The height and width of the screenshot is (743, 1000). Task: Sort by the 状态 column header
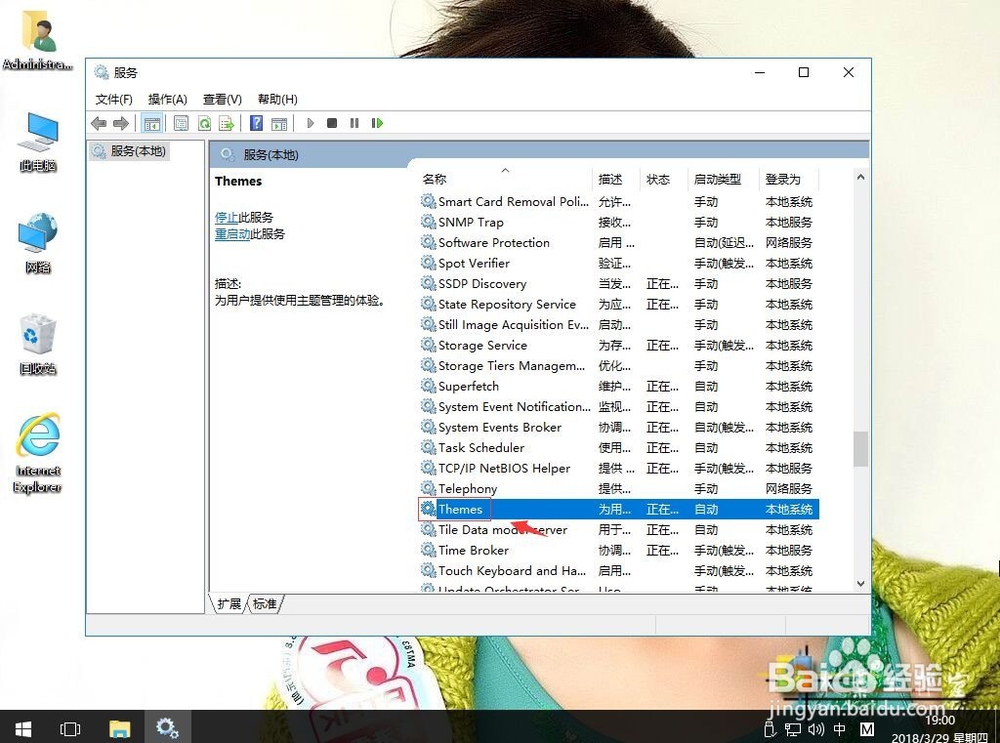(x=664, y=179)
